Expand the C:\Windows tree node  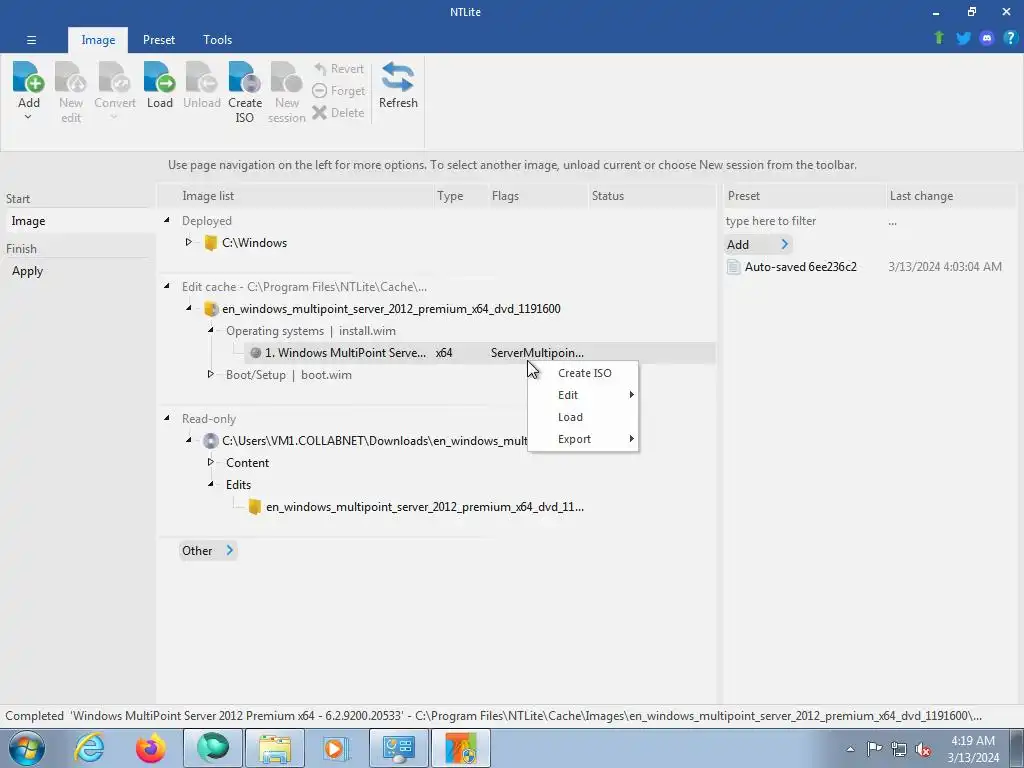(x=189, y=242)
